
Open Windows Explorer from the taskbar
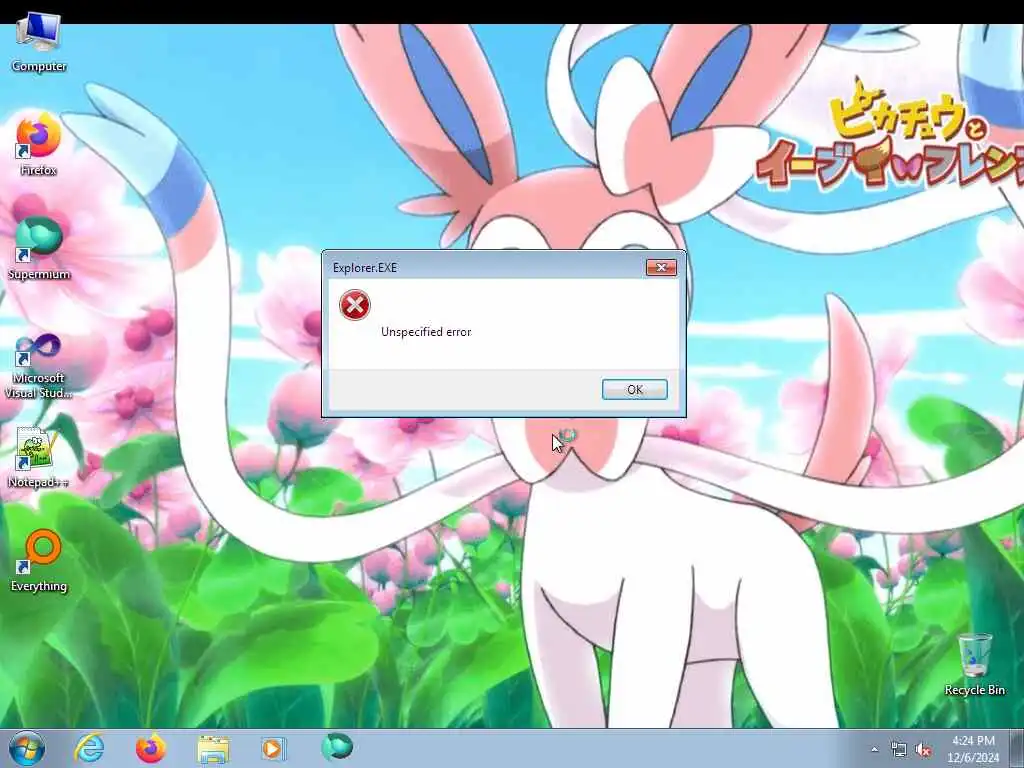[x=213, y=749]
